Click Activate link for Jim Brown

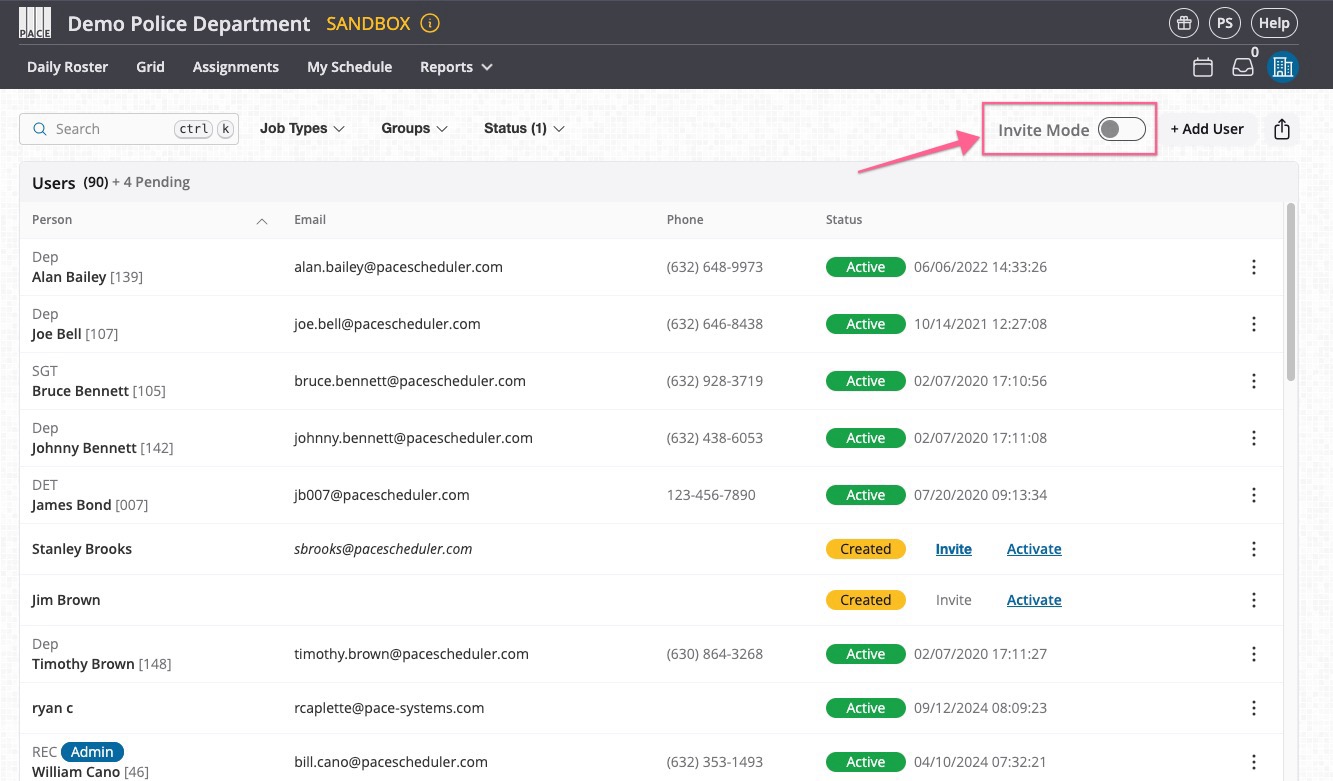(1033, 600)
